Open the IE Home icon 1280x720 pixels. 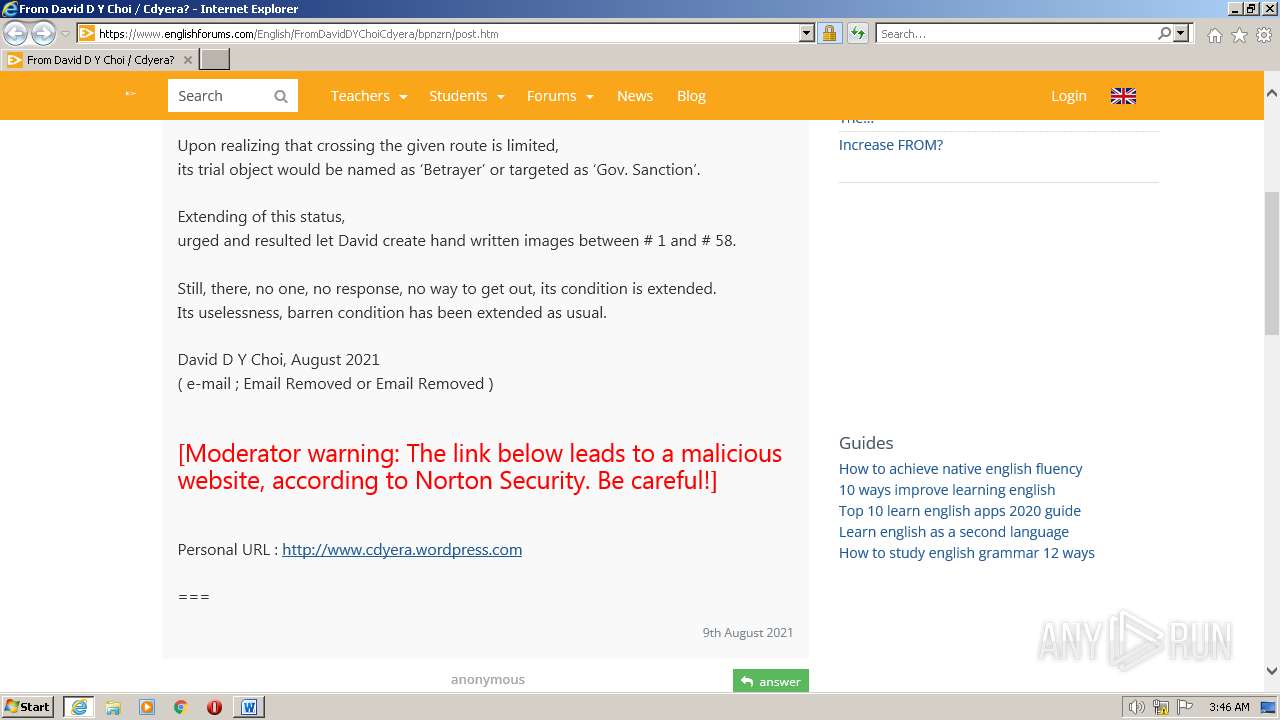(1214, 35)
